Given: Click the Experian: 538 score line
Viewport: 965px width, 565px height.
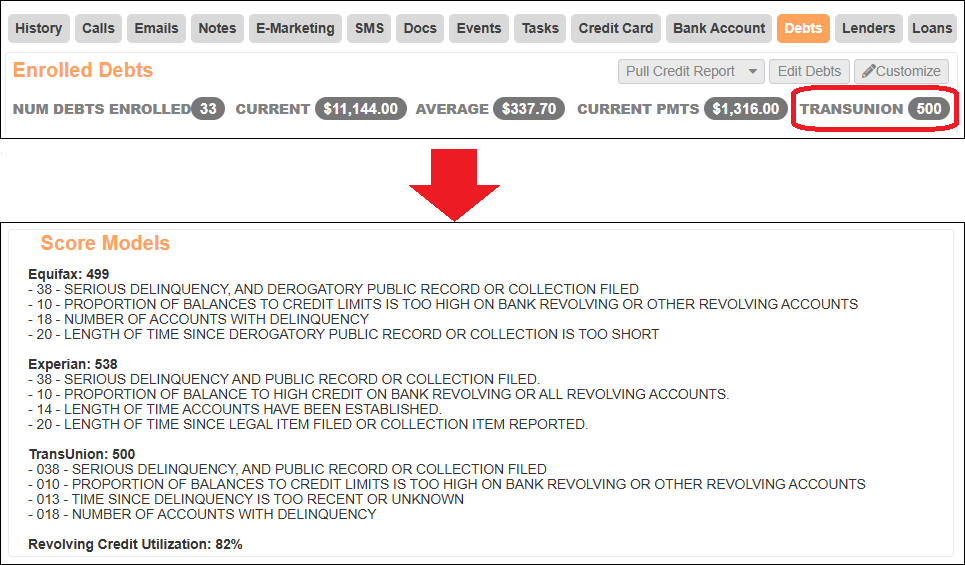Looking at the screenshot, I should click(x=73, y=364).
